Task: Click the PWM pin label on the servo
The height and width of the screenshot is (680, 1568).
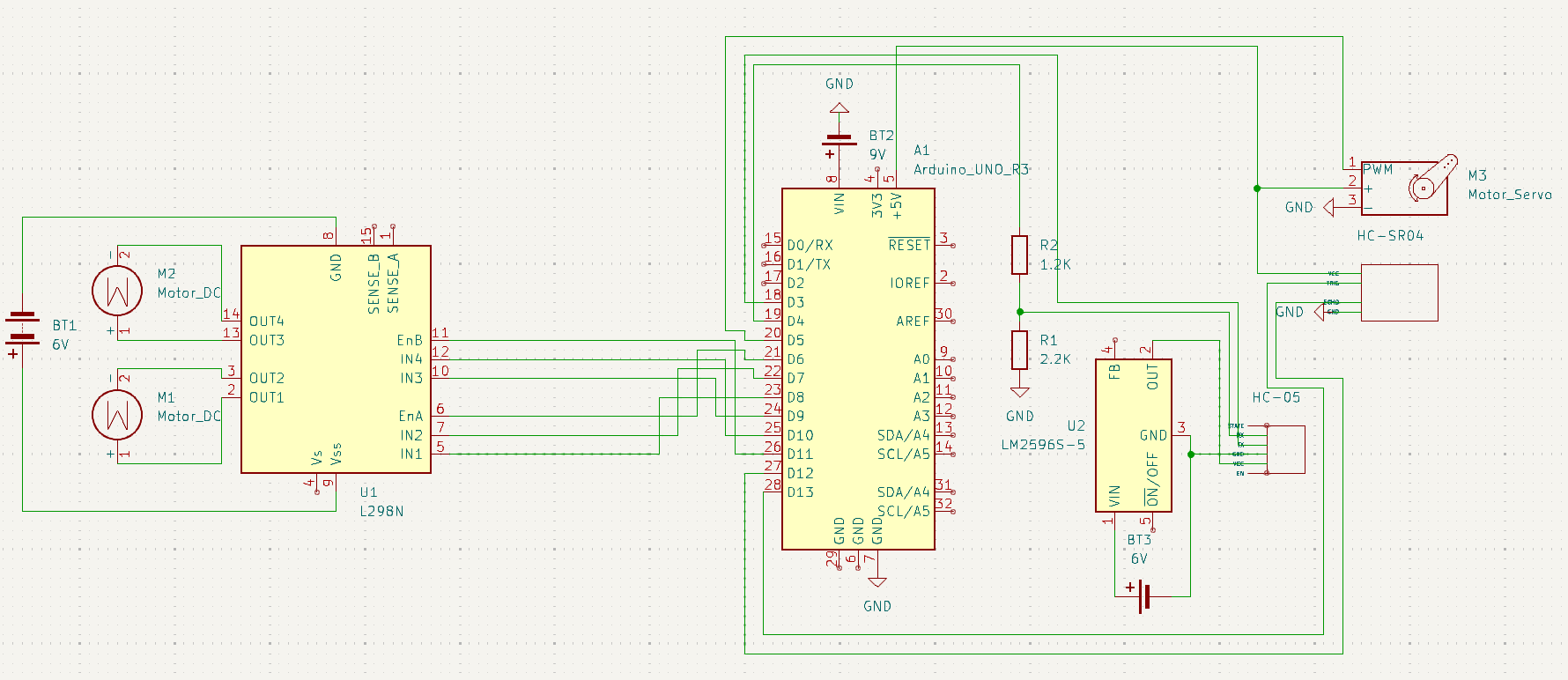Action: (x=1378, y=169)
